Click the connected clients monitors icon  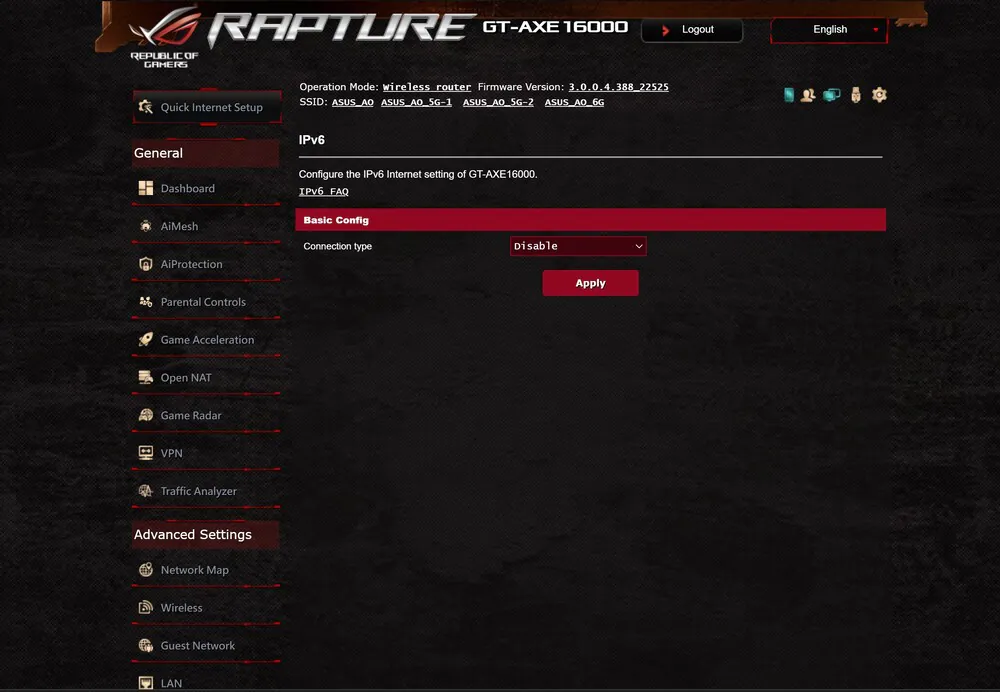coord(832,95)
